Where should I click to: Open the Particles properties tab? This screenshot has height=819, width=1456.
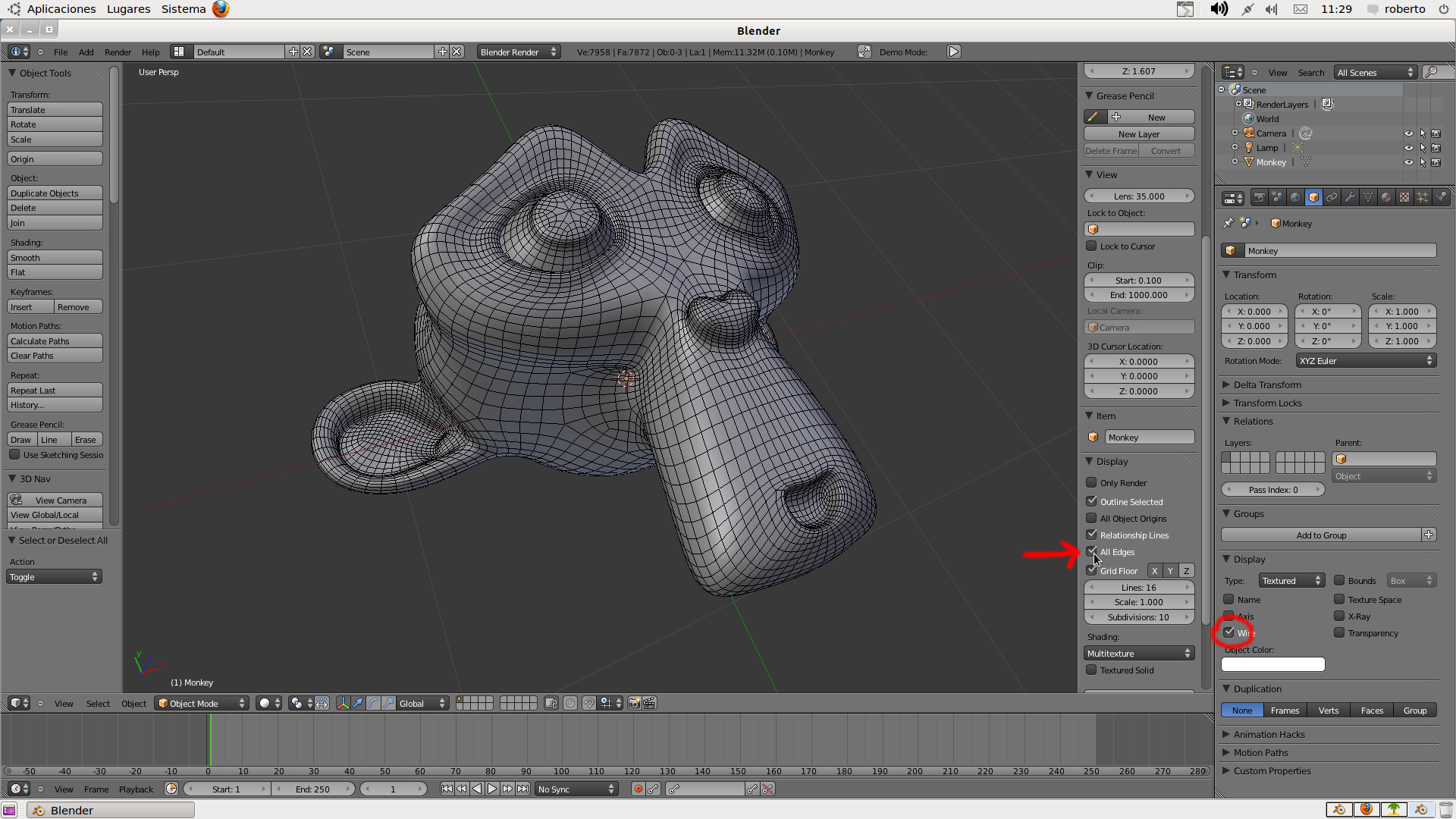pos(1423,197)
